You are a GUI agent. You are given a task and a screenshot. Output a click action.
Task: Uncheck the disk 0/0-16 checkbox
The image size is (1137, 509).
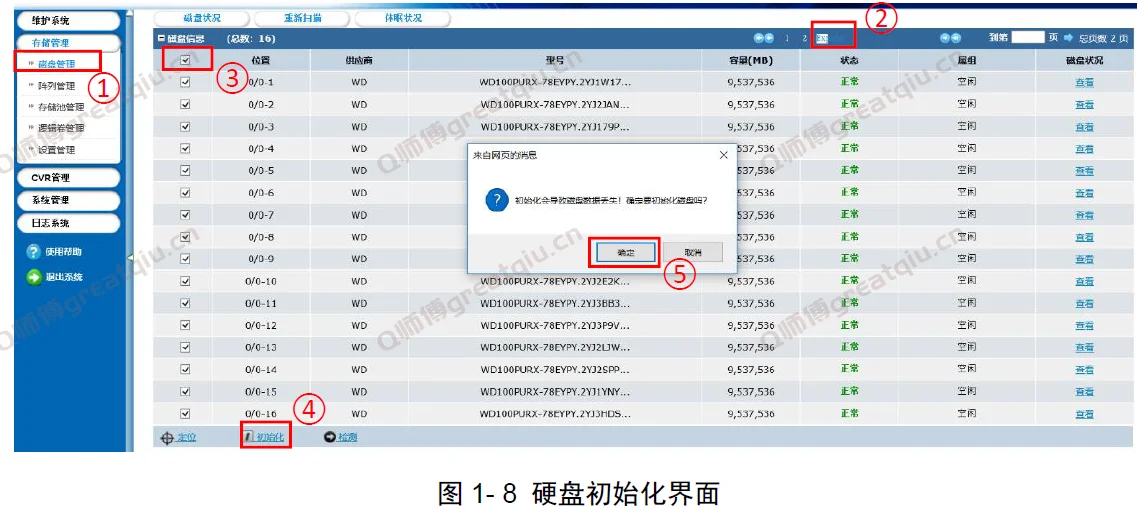tap(185, 413)
